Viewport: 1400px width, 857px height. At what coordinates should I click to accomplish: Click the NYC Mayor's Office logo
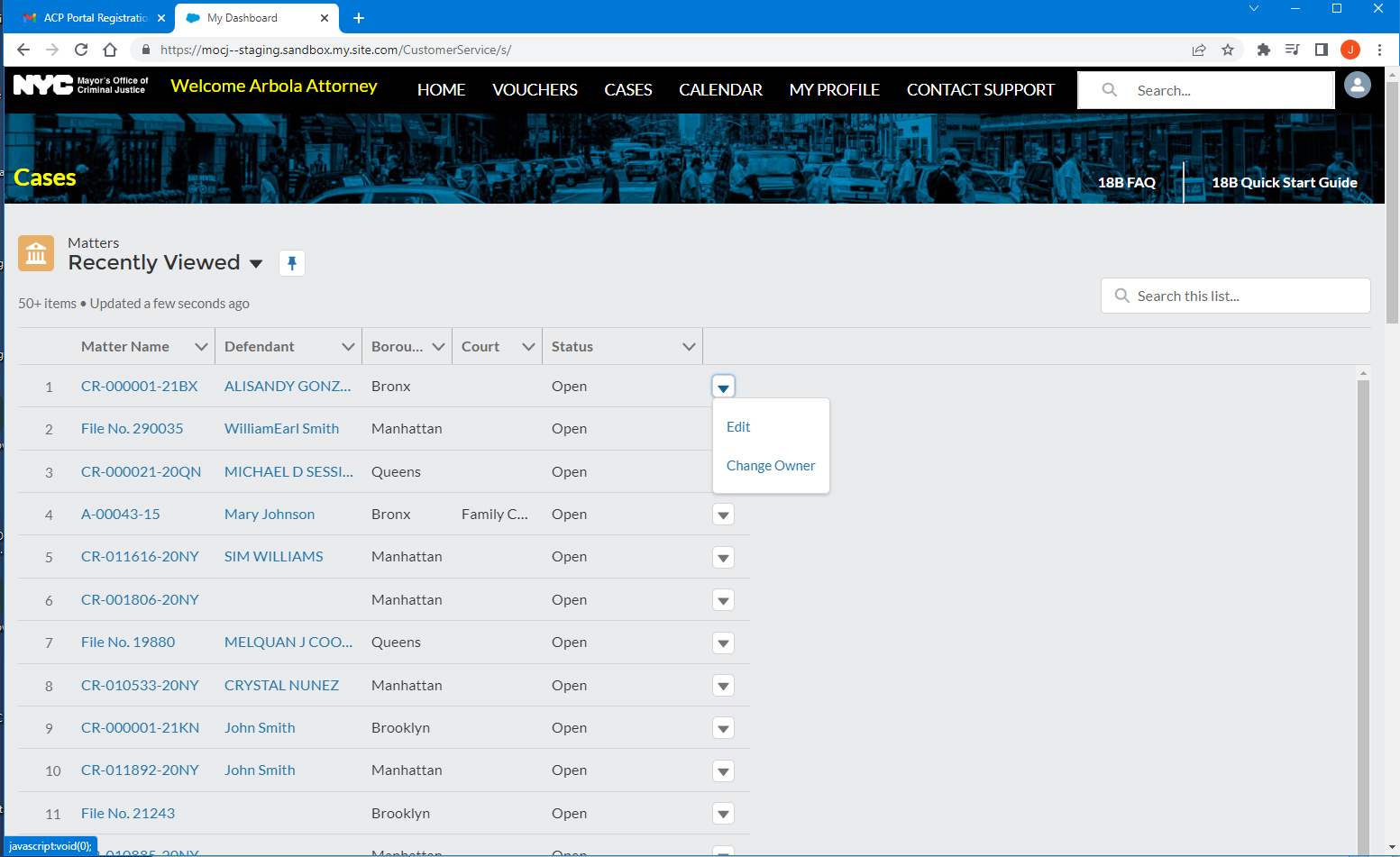(81, 86)
